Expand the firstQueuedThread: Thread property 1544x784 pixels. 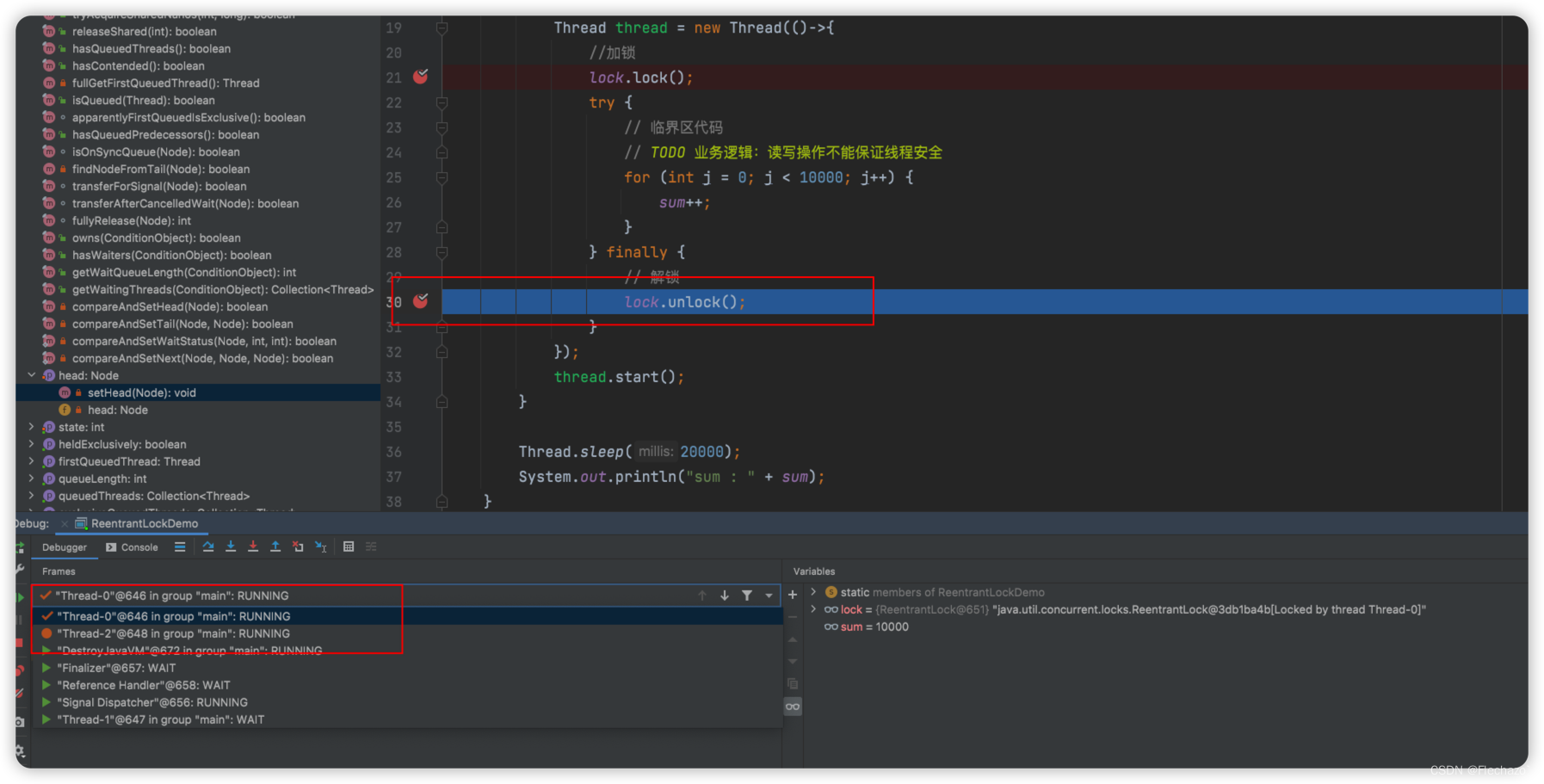click(x=32, y=461)
